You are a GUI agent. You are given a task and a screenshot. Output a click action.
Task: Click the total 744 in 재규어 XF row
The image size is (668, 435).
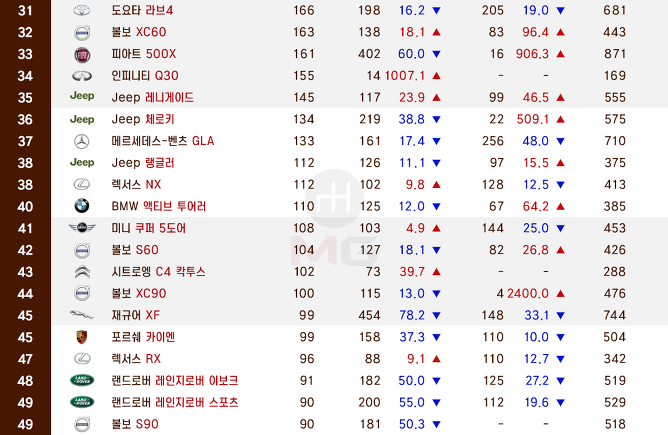[x=614, y=315]
